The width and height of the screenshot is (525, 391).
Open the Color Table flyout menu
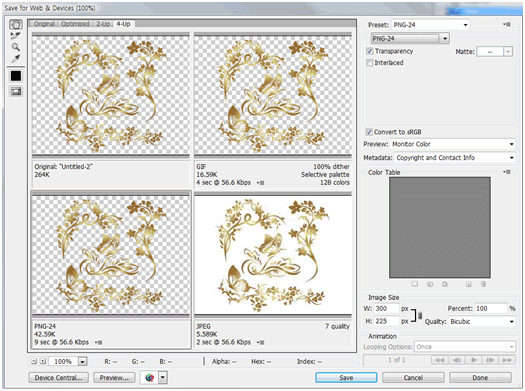pos(507,172)
